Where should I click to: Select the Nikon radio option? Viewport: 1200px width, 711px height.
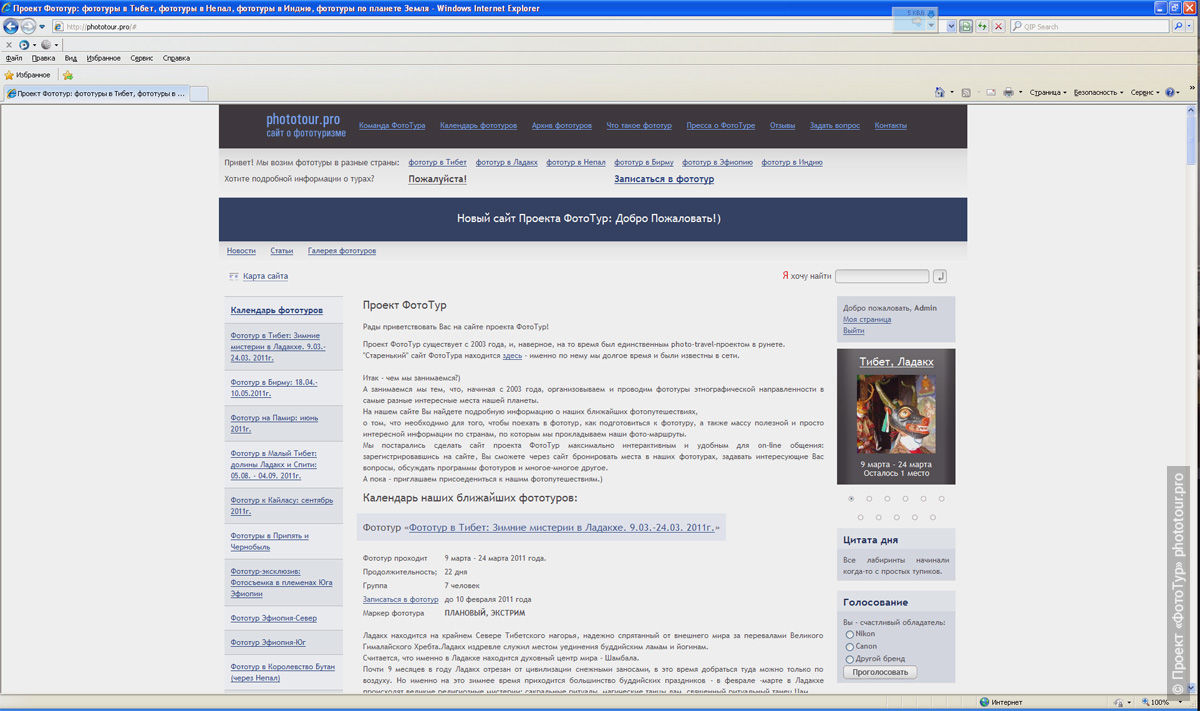850,634
